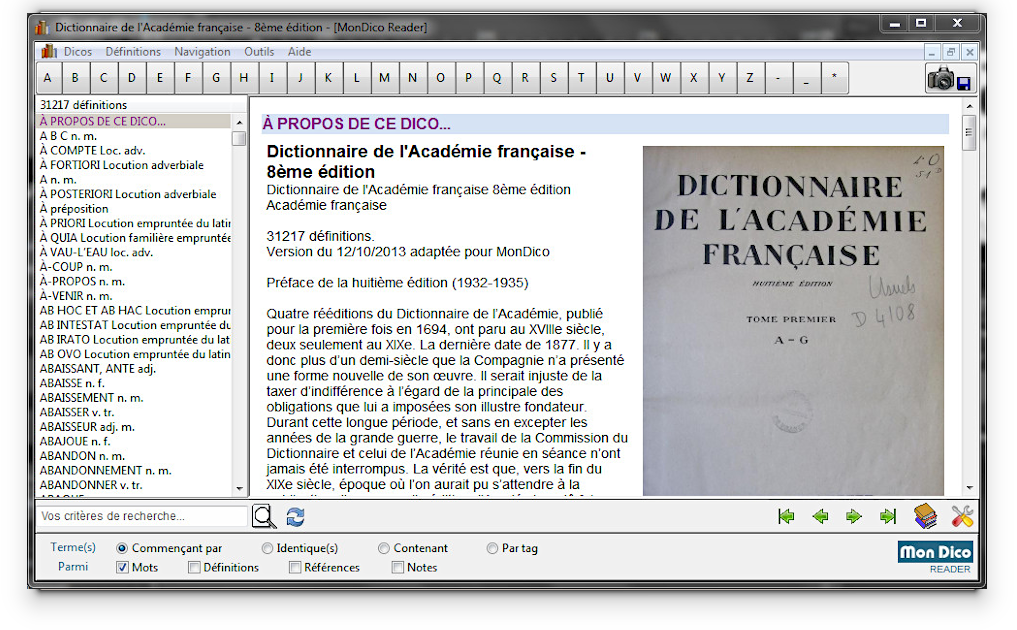
Task: Open the Dicos menu
Action: [x=78, y=52]
